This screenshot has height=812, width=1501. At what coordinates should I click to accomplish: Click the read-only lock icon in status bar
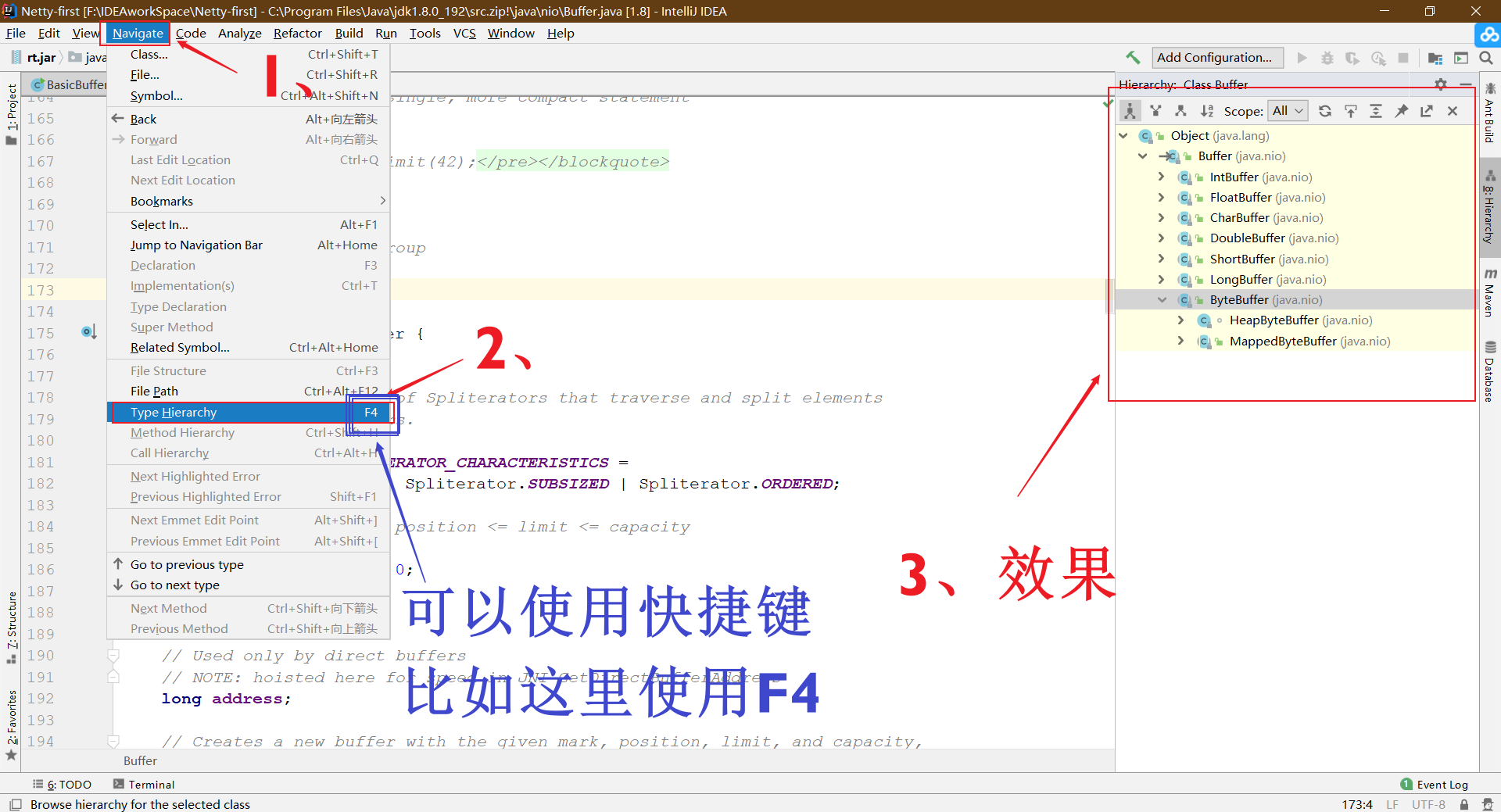pyautogui.click(x=1463, y=804)
